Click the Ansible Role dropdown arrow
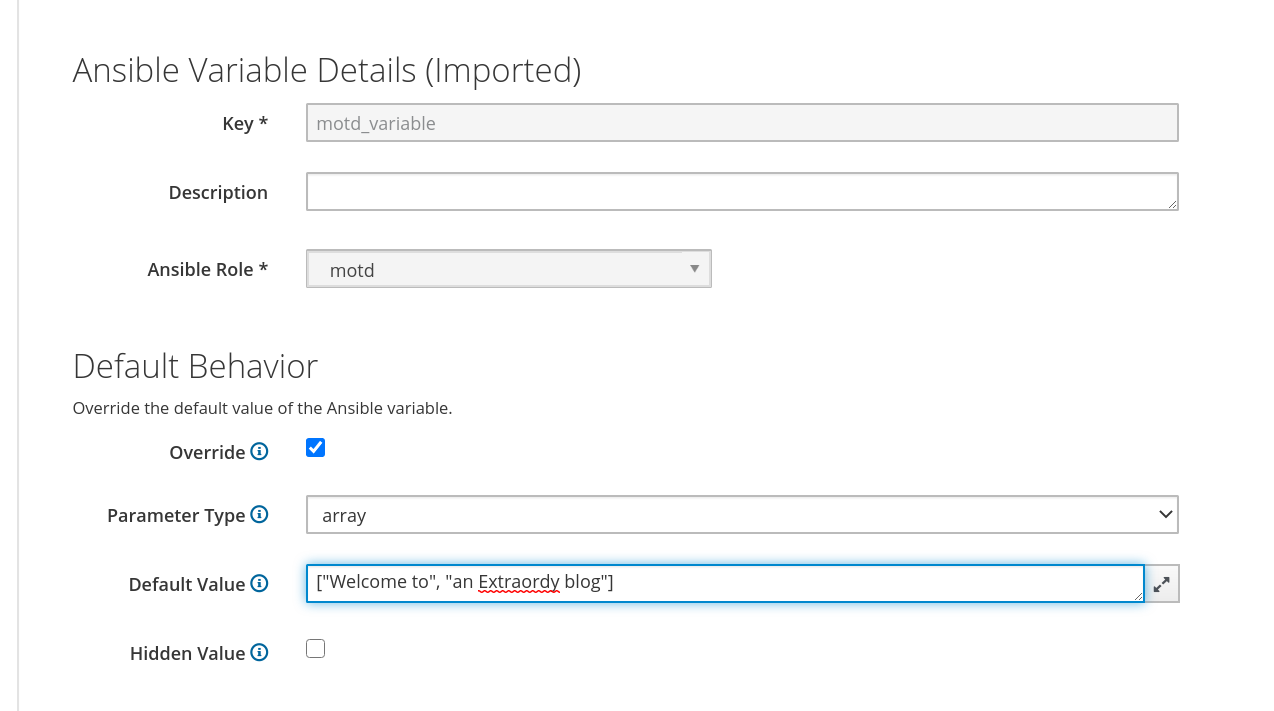This screenshot has width=1274, height=711. click(694, 269)
